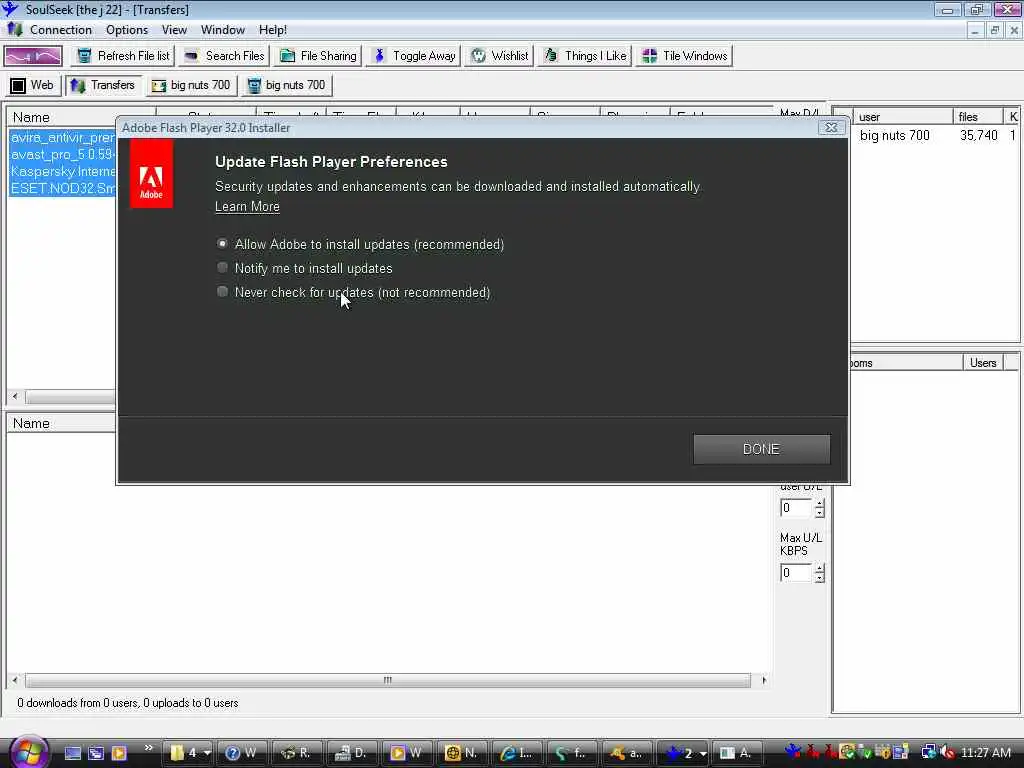This screenshot has height=768, width=1024.
Task: Open the File Sharing toolbar button
Action: (318, 56)
